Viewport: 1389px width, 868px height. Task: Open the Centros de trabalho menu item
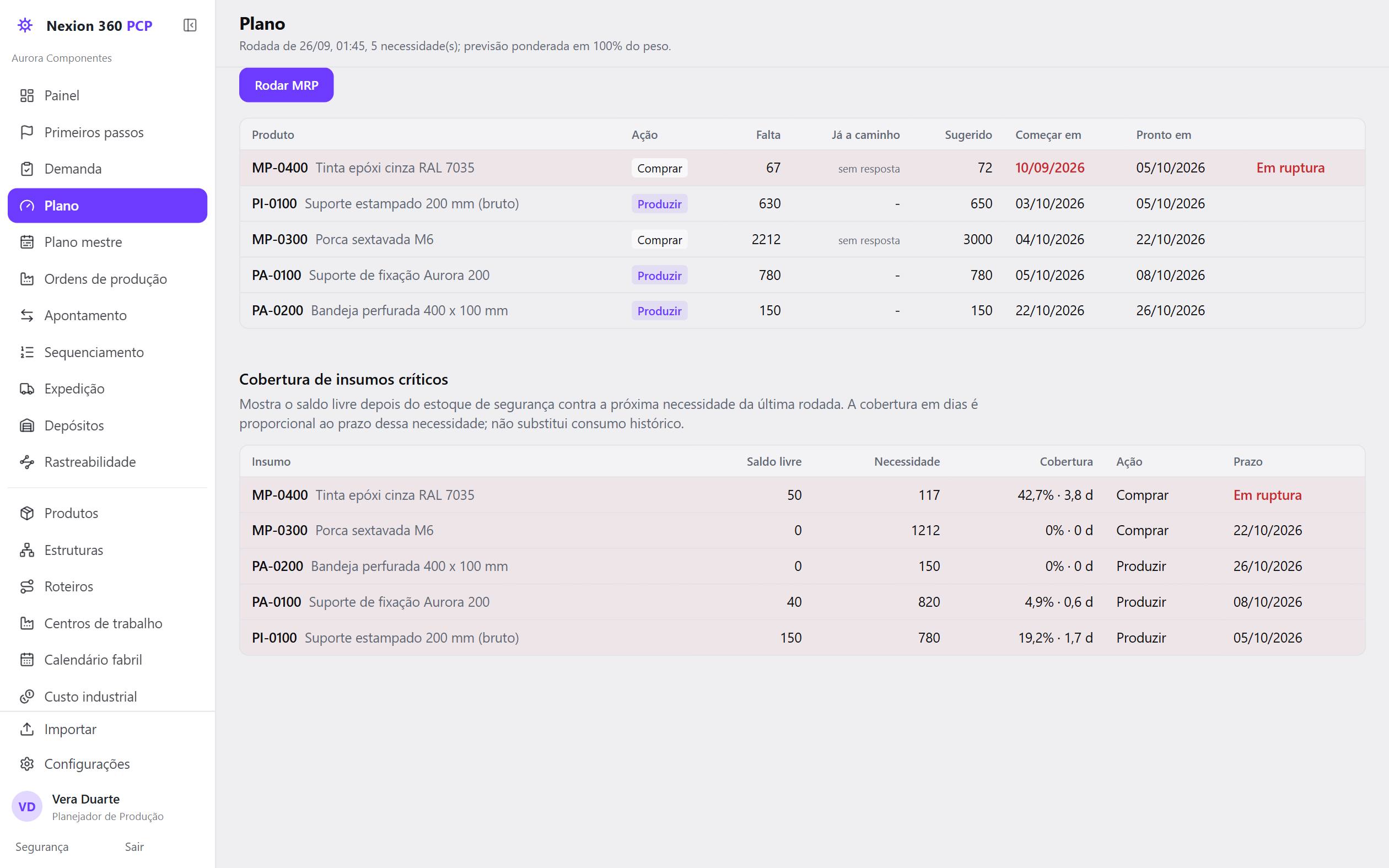coord(107,623)
